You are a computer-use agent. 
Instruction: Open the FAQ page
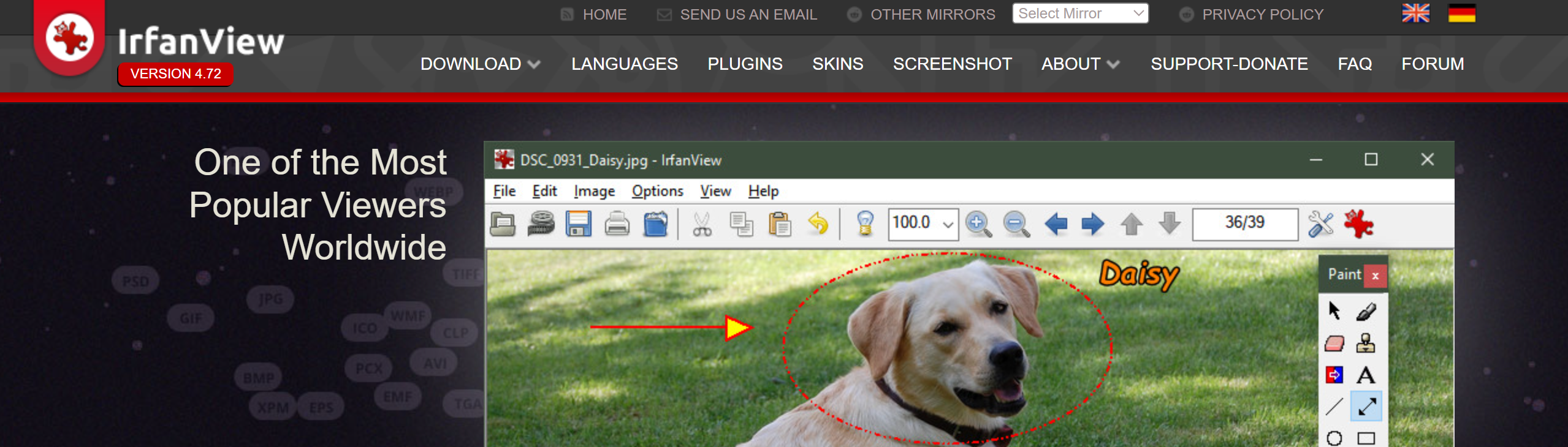point(1355,64)
